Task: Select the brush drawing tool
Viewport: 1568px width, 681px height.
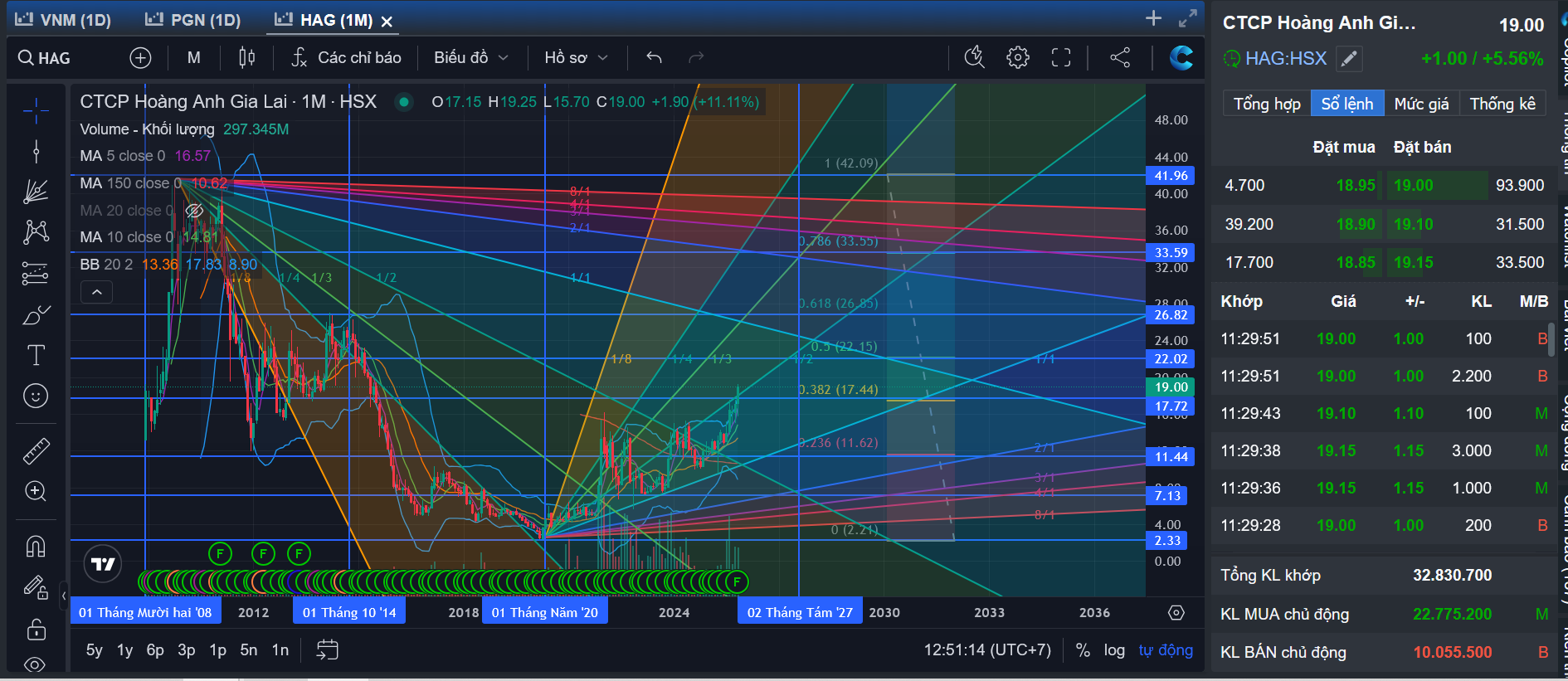Action: pyautogui.click(x=36, y=314)
